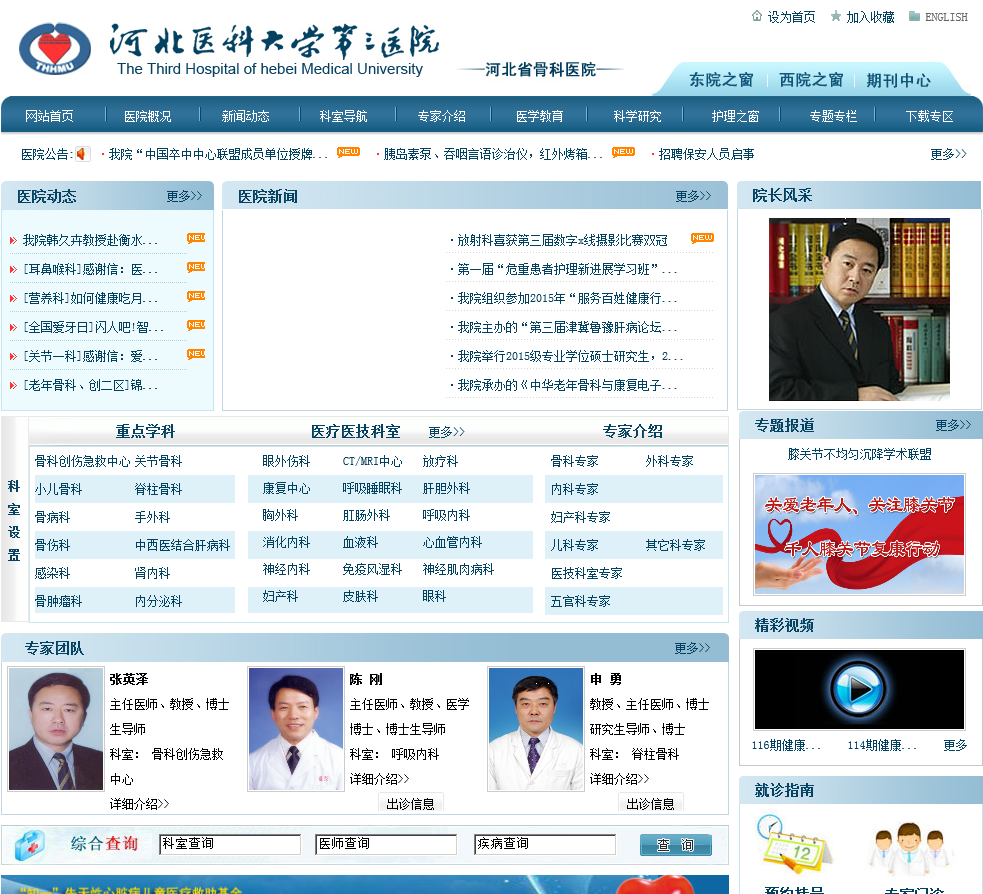Screen dimensions: 983x894
Task: Open 详细介绍>> for 申勇
Action: pyautogui.click(x=619, y=779)
